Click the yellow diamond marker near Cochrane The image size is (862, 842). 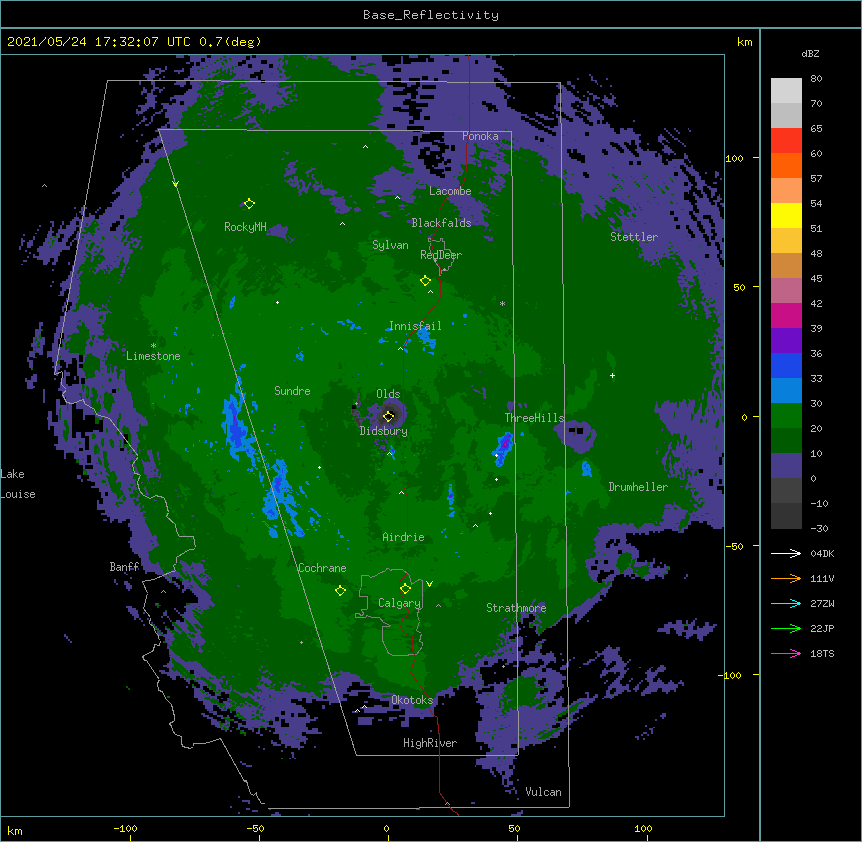pos(340,591)
